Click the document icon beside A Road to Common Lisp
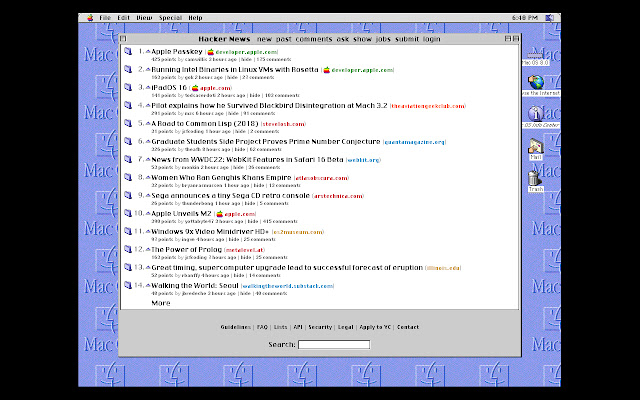 click(x=128, y=123)
